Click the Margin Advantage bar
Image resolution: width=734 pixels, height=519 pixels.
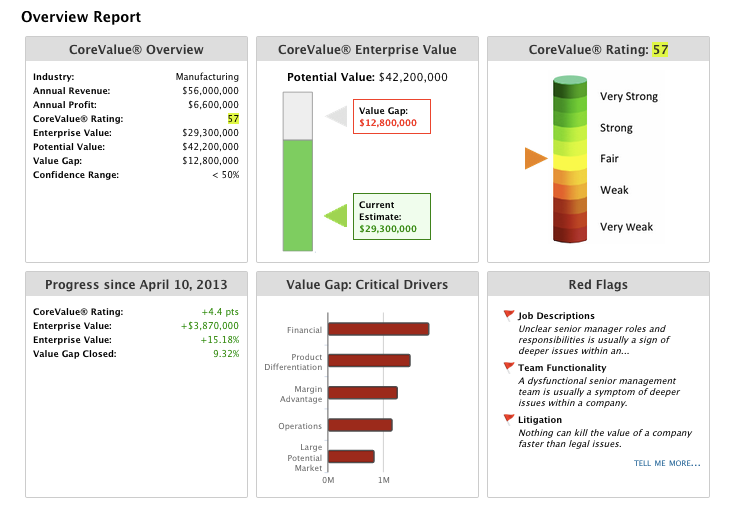363,393
